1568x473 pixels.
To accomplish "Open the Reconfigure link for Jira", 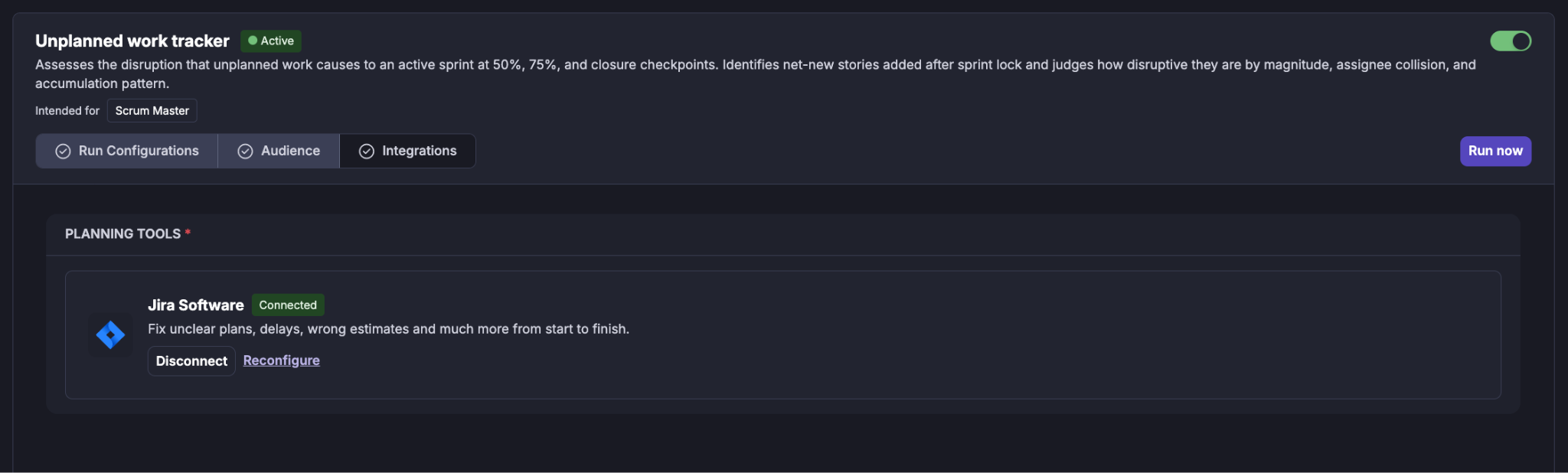I will coord(281,360).
